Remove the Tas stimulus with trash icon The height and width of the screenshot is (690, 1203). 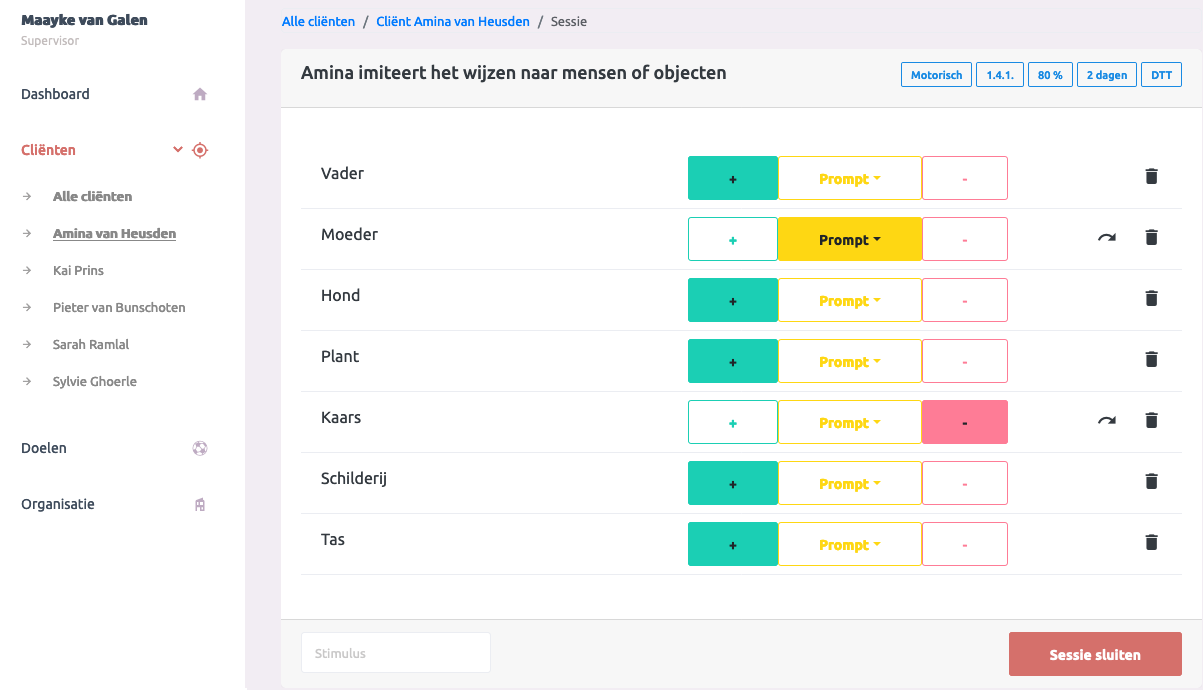(1151, 543)
